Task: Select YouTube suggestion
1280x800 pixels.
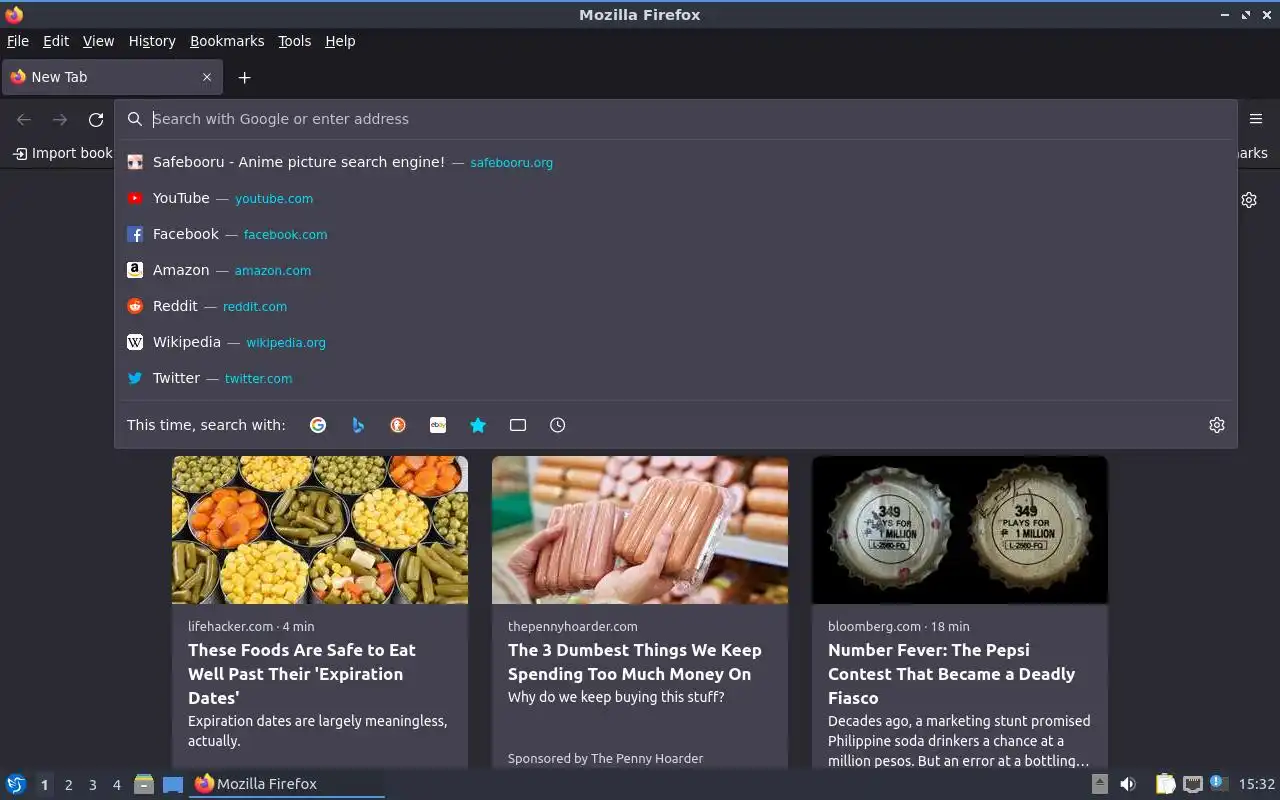Action: click(x=676, y=198)
